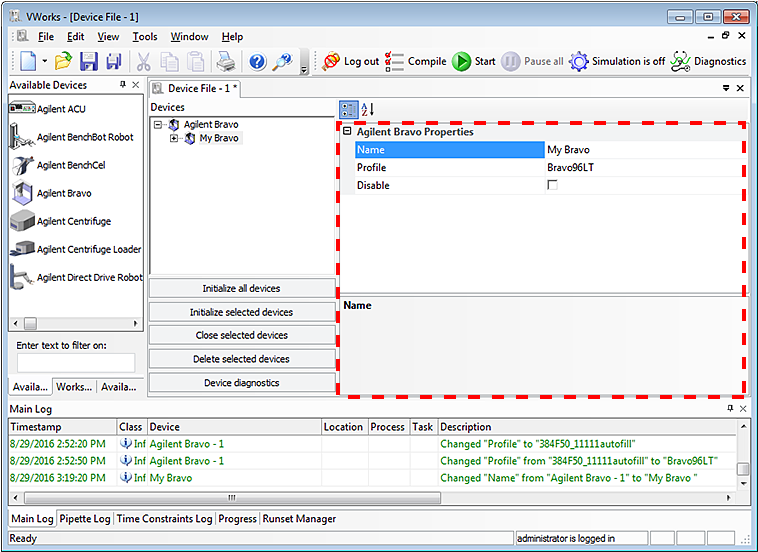This screenshot has height=552, width=758.
Task: Click the blue Help question mark icon
Action: click(258, 62)
